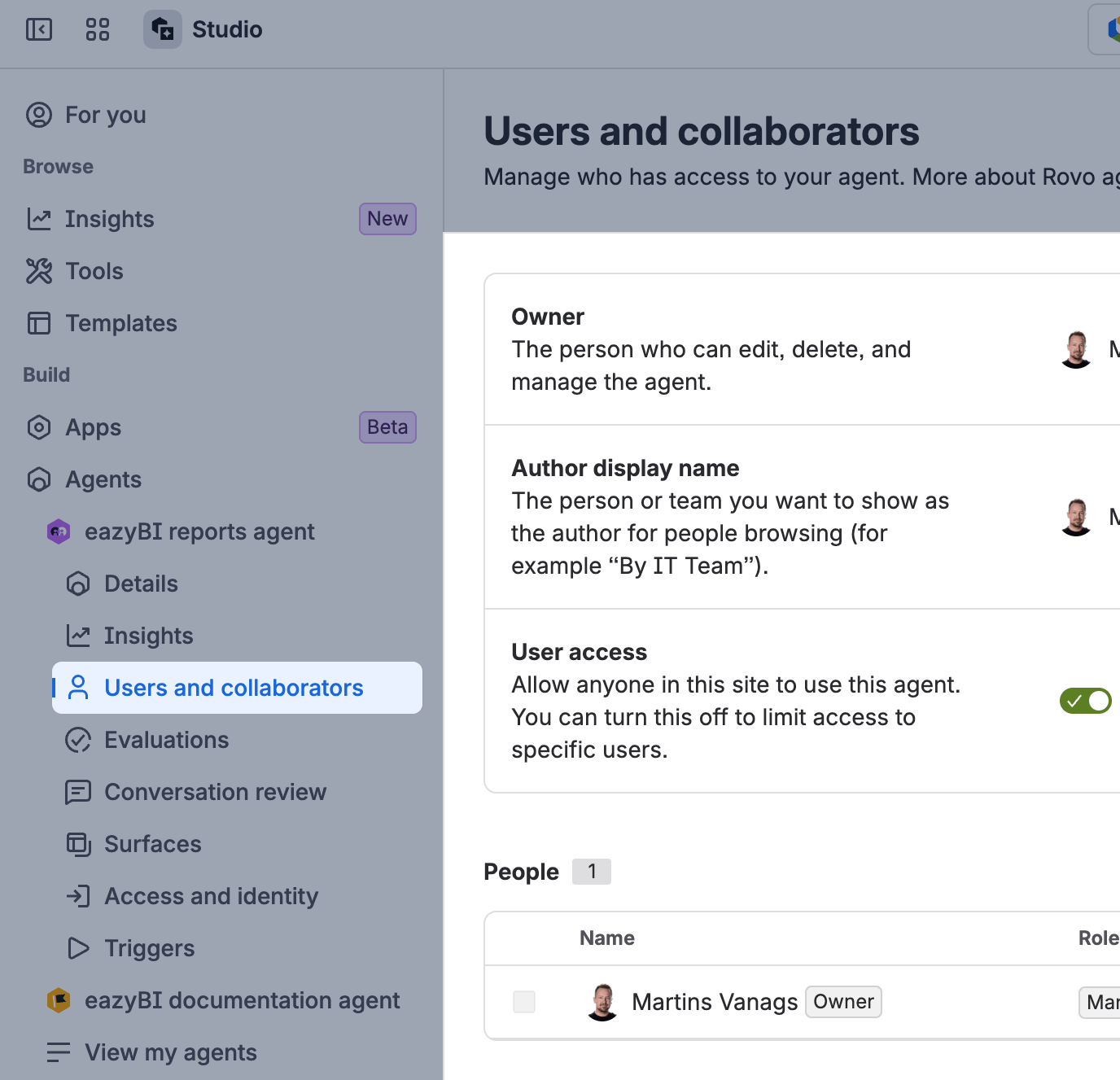Collapse the sidebar with the panel icon
The width and height of the screenshot is (1120, 1080).
coord(39,29)
